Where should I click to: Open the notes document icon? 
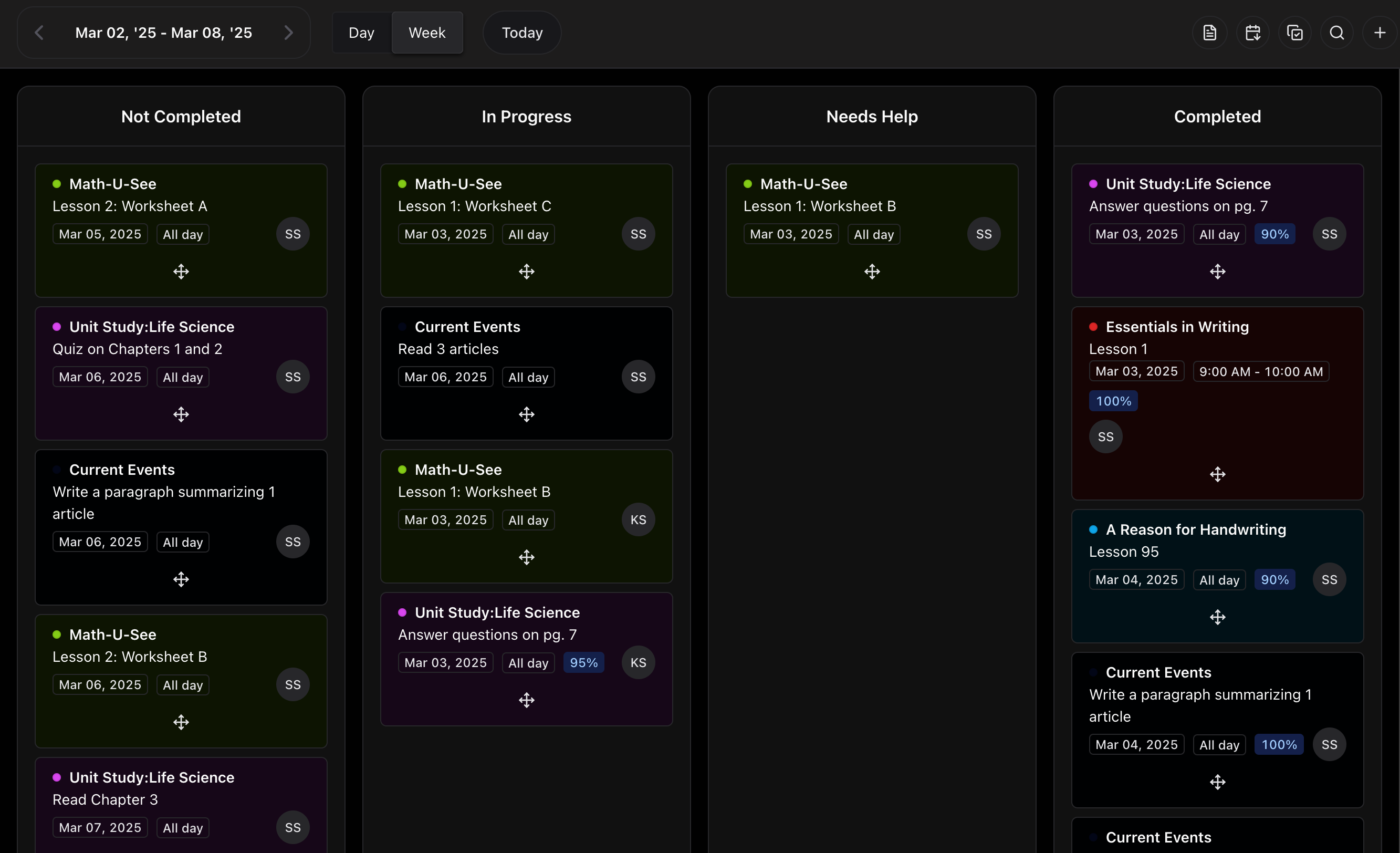[1209, 33]
